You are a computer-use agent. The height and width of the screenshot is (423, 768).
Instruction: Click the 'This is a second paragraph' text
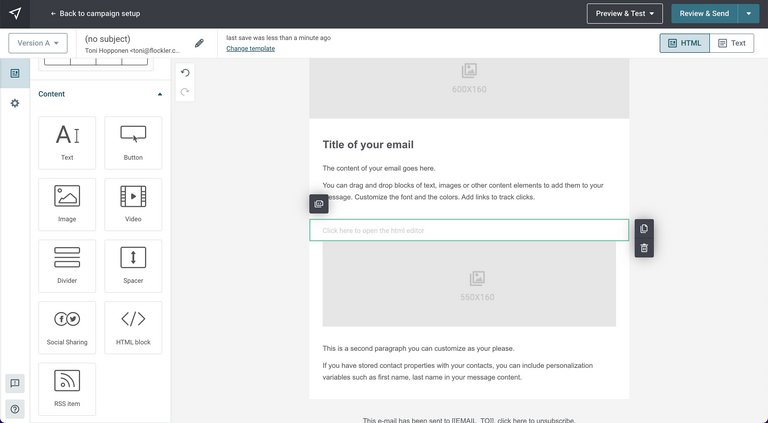pyautogui.click(x=418, y=349)
